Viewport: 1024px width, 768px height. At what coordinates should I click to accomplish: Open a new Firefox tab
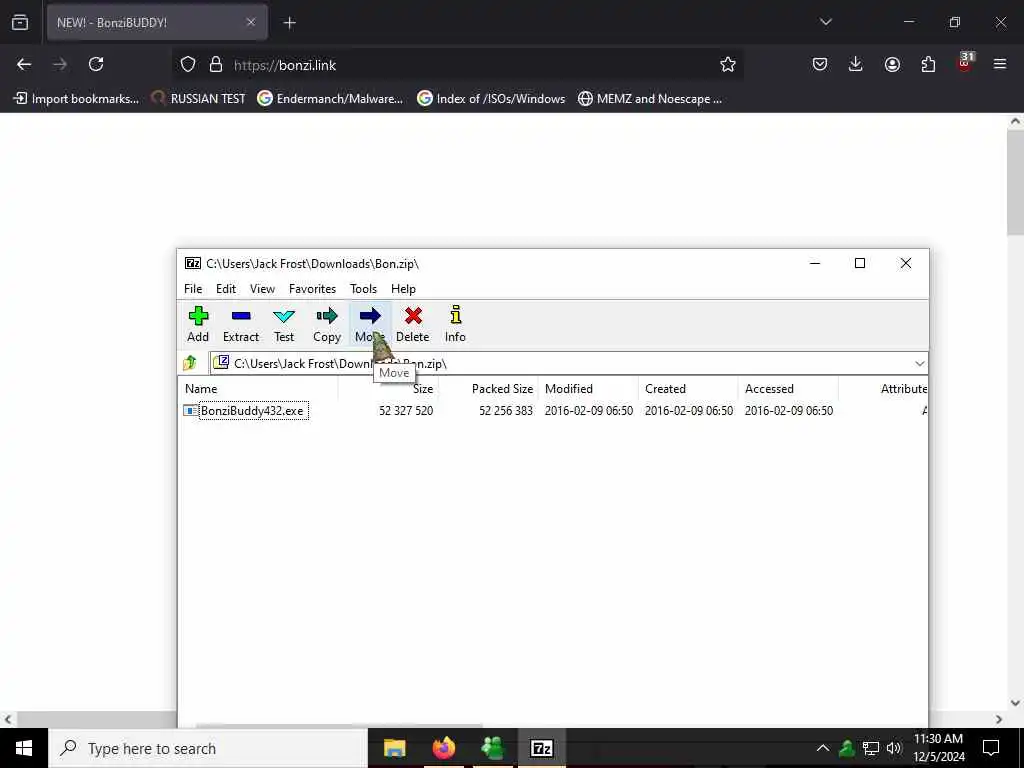(x=289, y=23)
